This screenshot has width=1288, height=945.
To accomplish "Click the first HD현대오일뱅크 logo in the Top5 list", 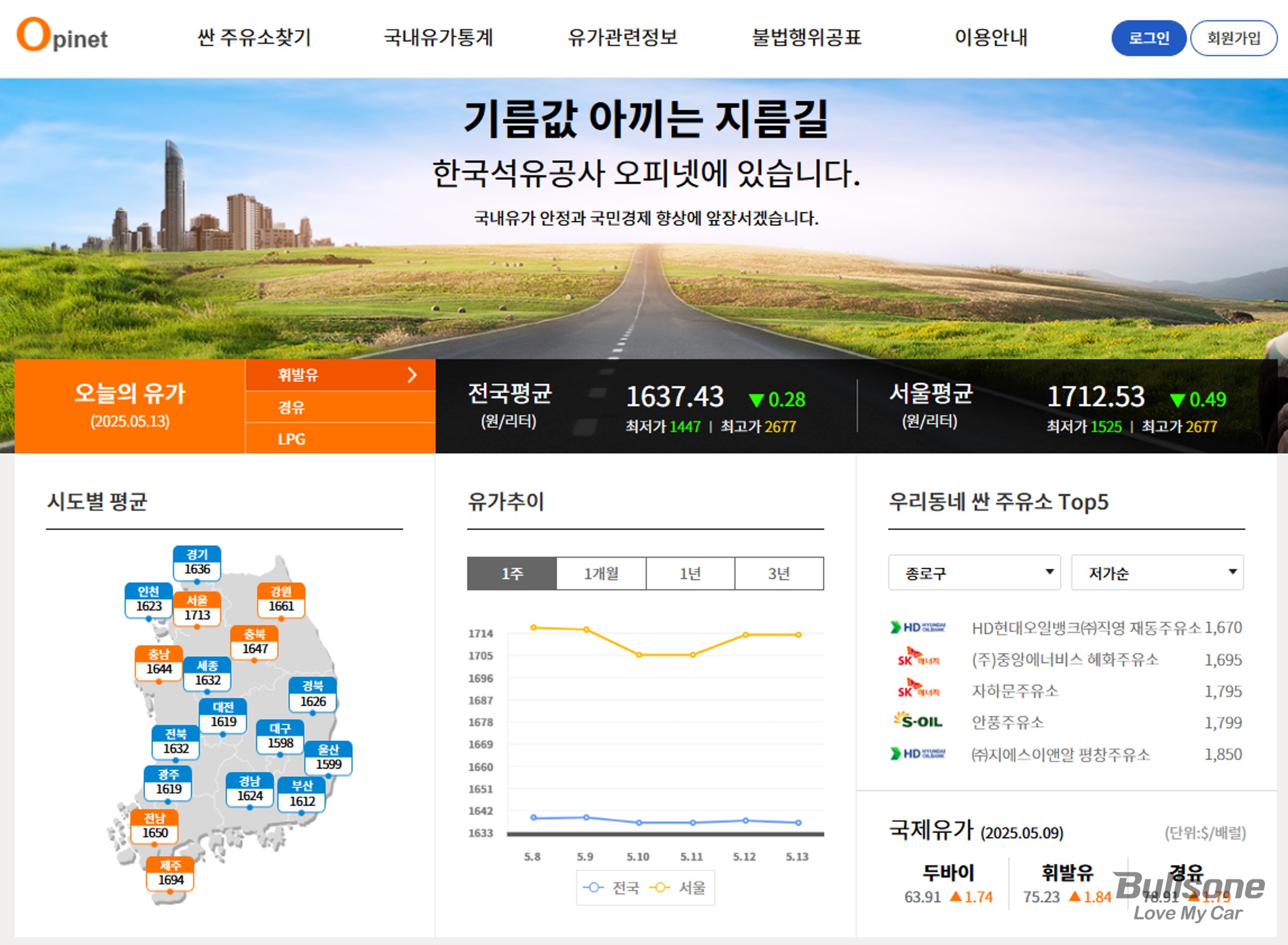I will click(919, 628).
